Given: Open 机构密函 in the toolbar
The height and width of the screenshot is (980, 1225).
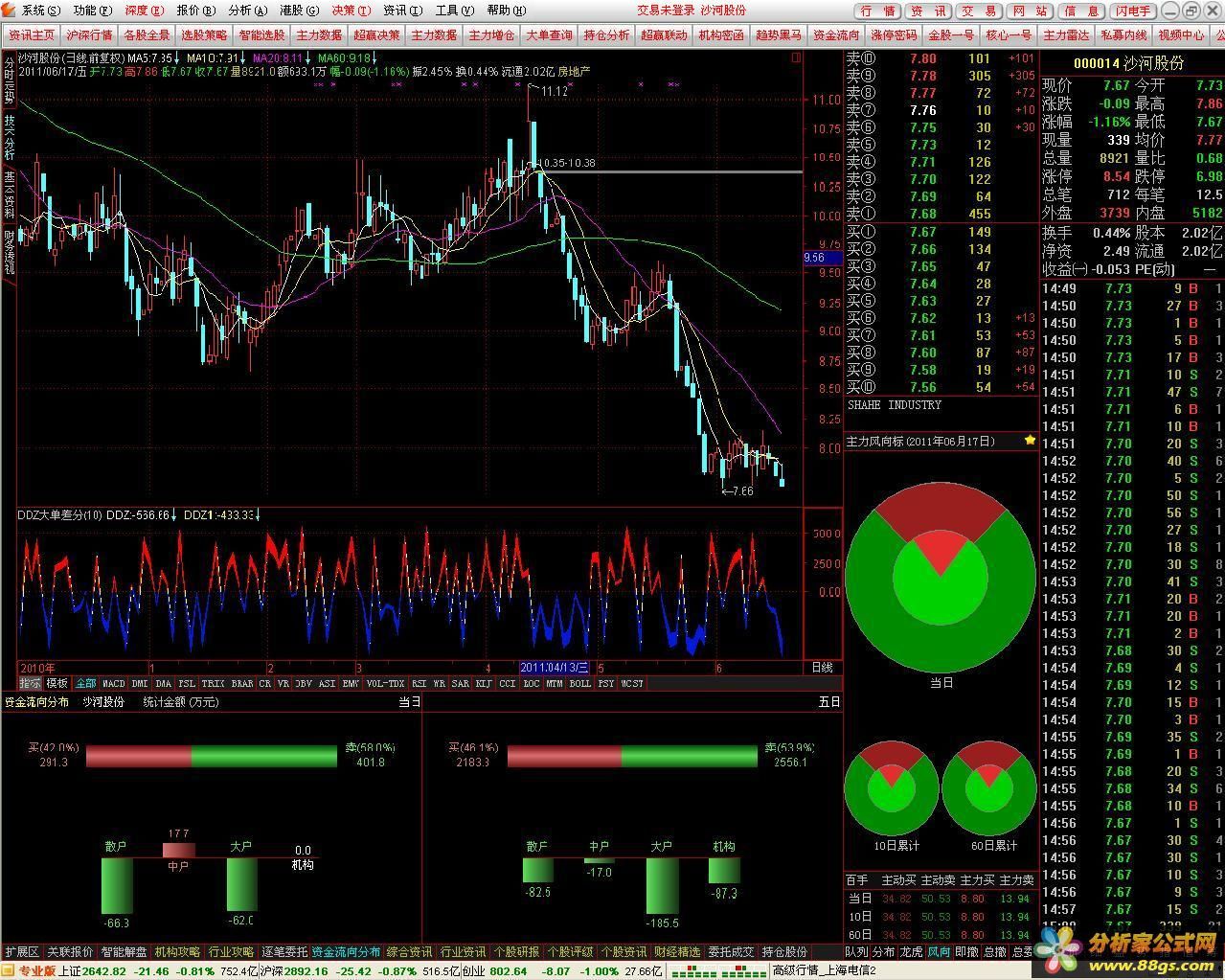Looking at the screenshot, I should [721, 34].
